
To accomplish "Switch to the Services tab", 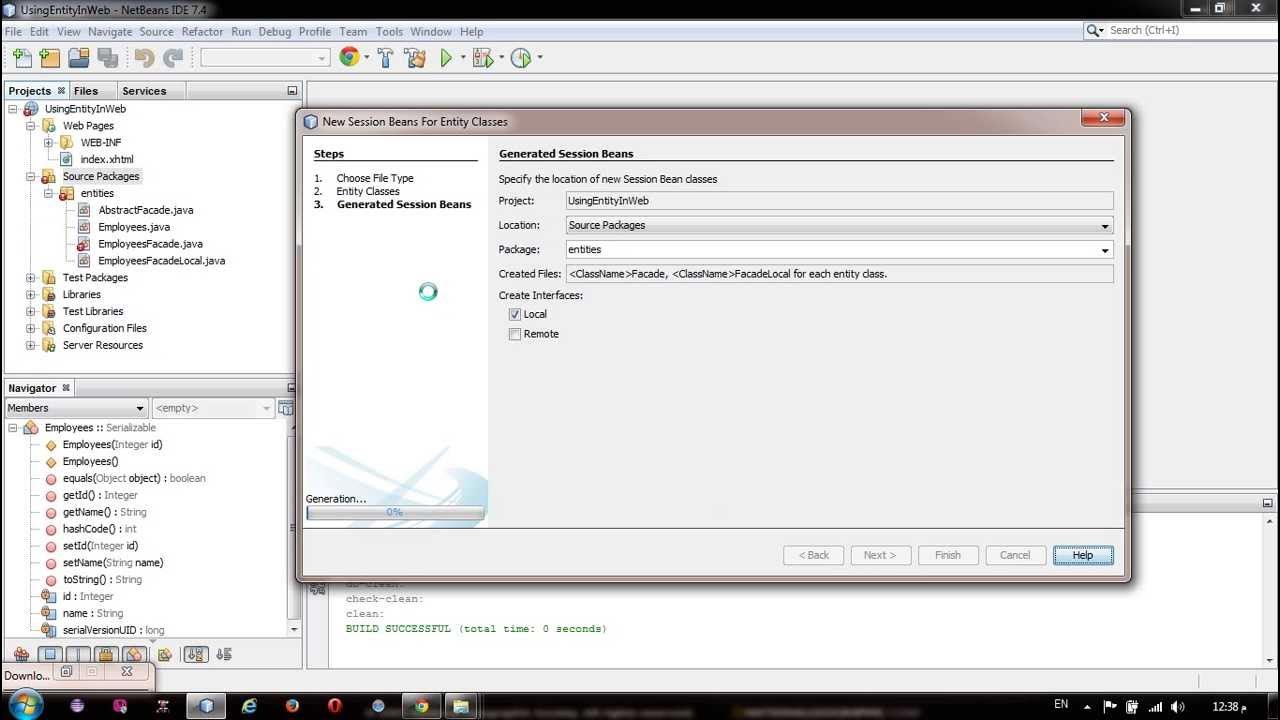I will (x=144, y=91).
